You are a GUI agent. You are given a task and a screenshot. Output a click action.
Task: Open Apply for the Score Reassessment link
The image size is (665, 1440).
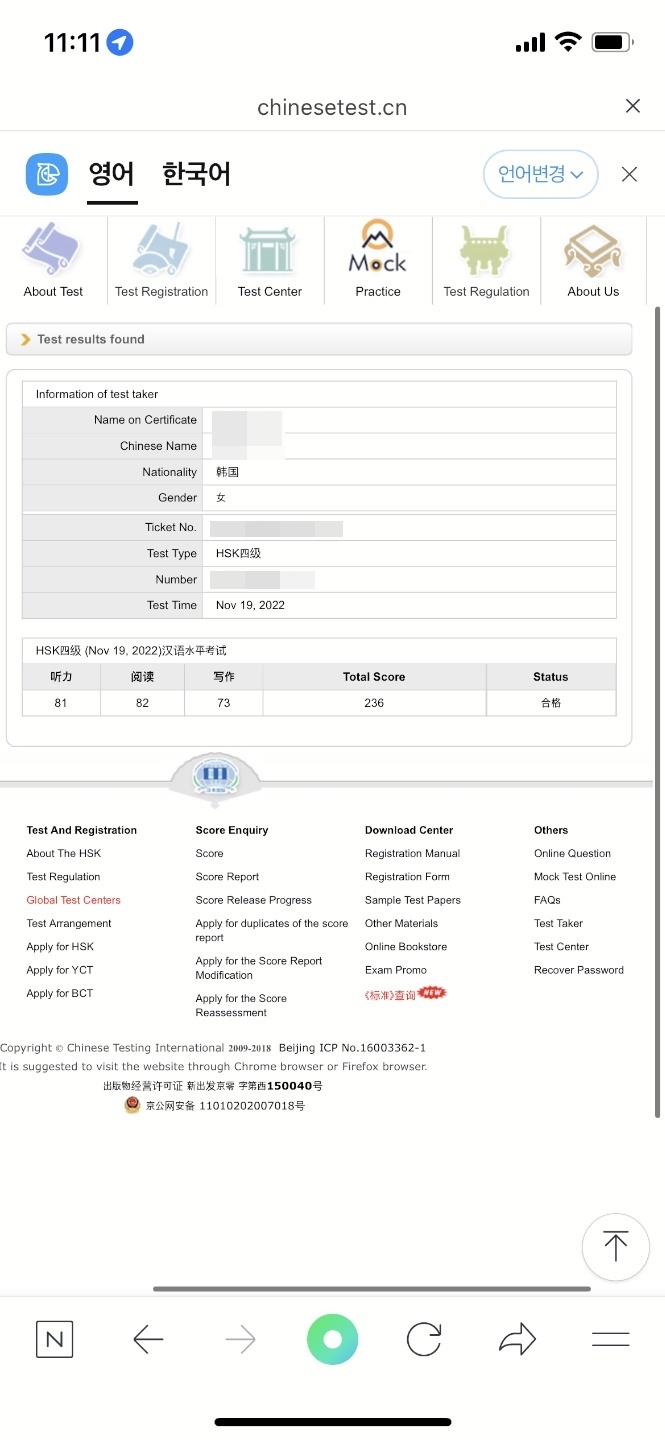241,1005
